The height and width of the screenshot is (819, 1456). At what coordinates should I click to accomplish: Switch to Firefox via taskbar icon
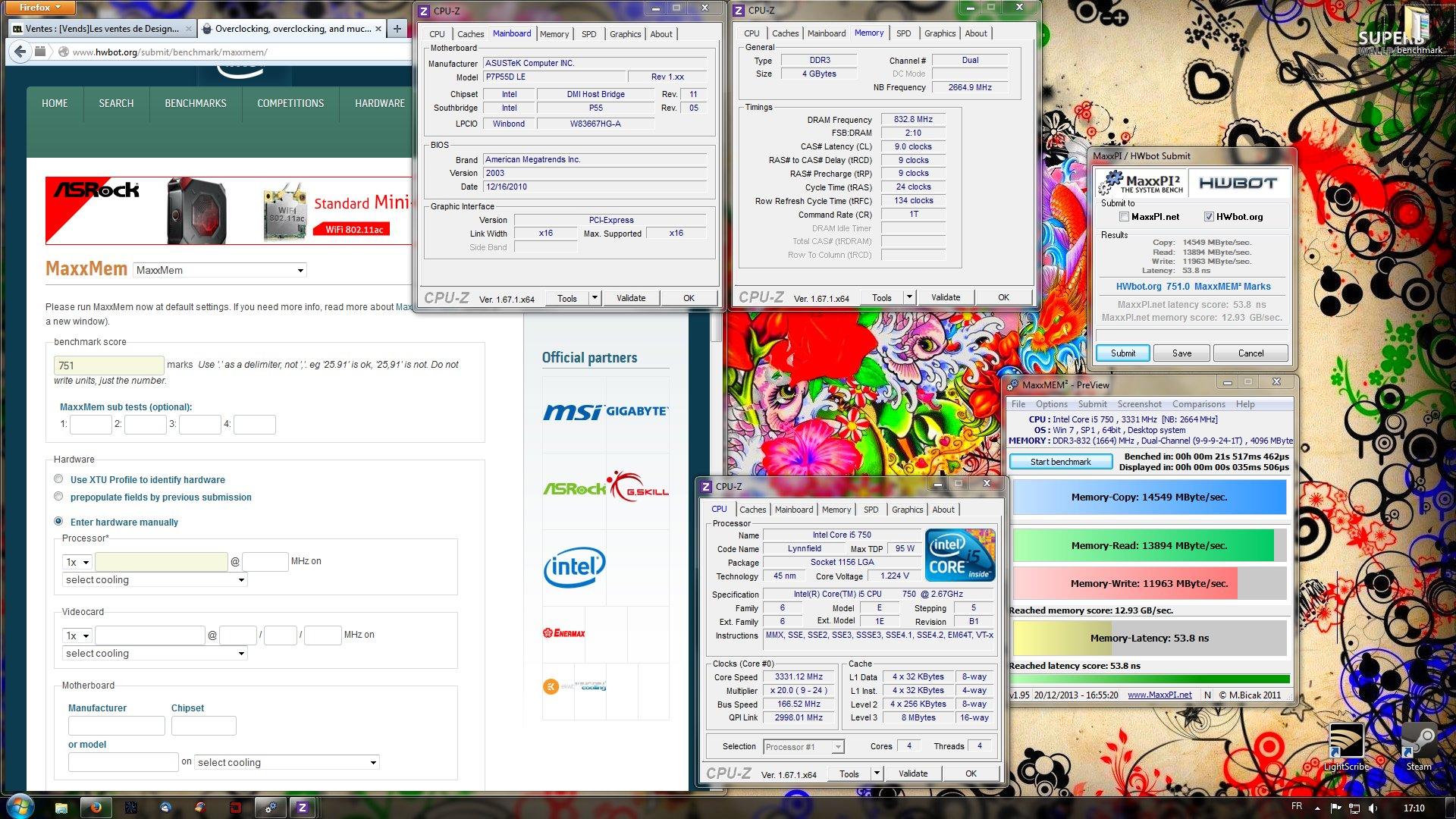click(96, 808)
